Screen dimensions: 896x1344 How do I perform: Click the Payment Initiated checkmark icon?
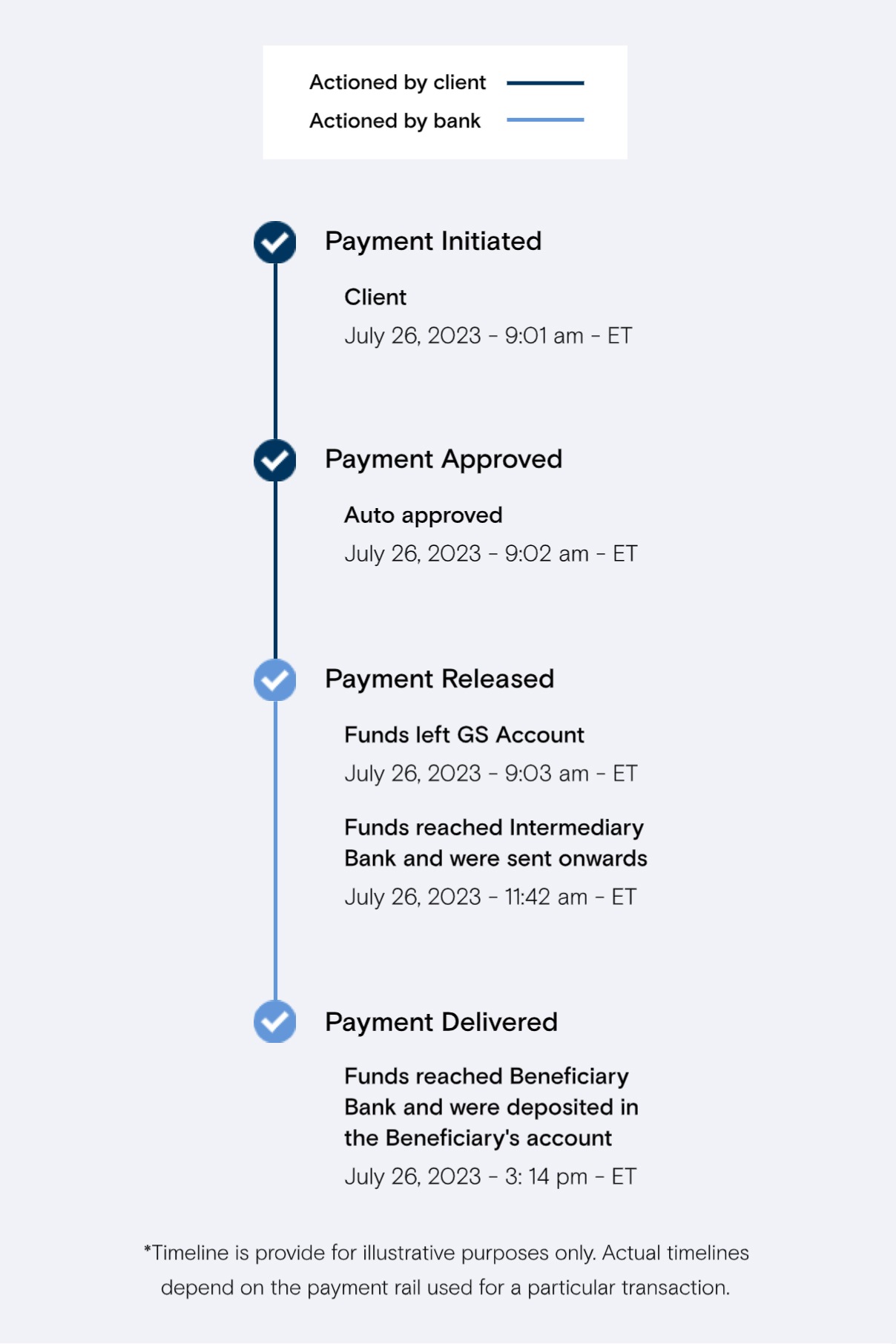click(274, 243)
